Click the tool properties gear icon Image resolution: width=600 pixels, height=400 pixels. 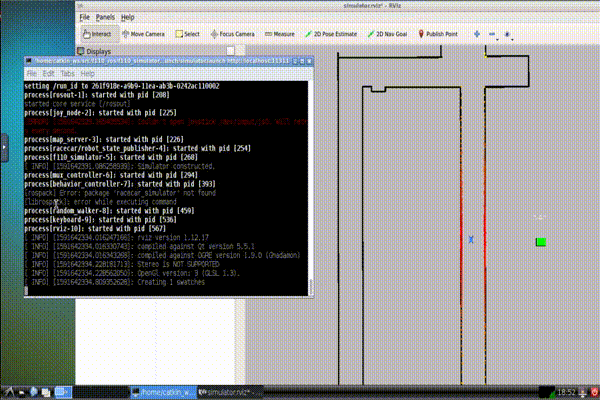(507, 34)
